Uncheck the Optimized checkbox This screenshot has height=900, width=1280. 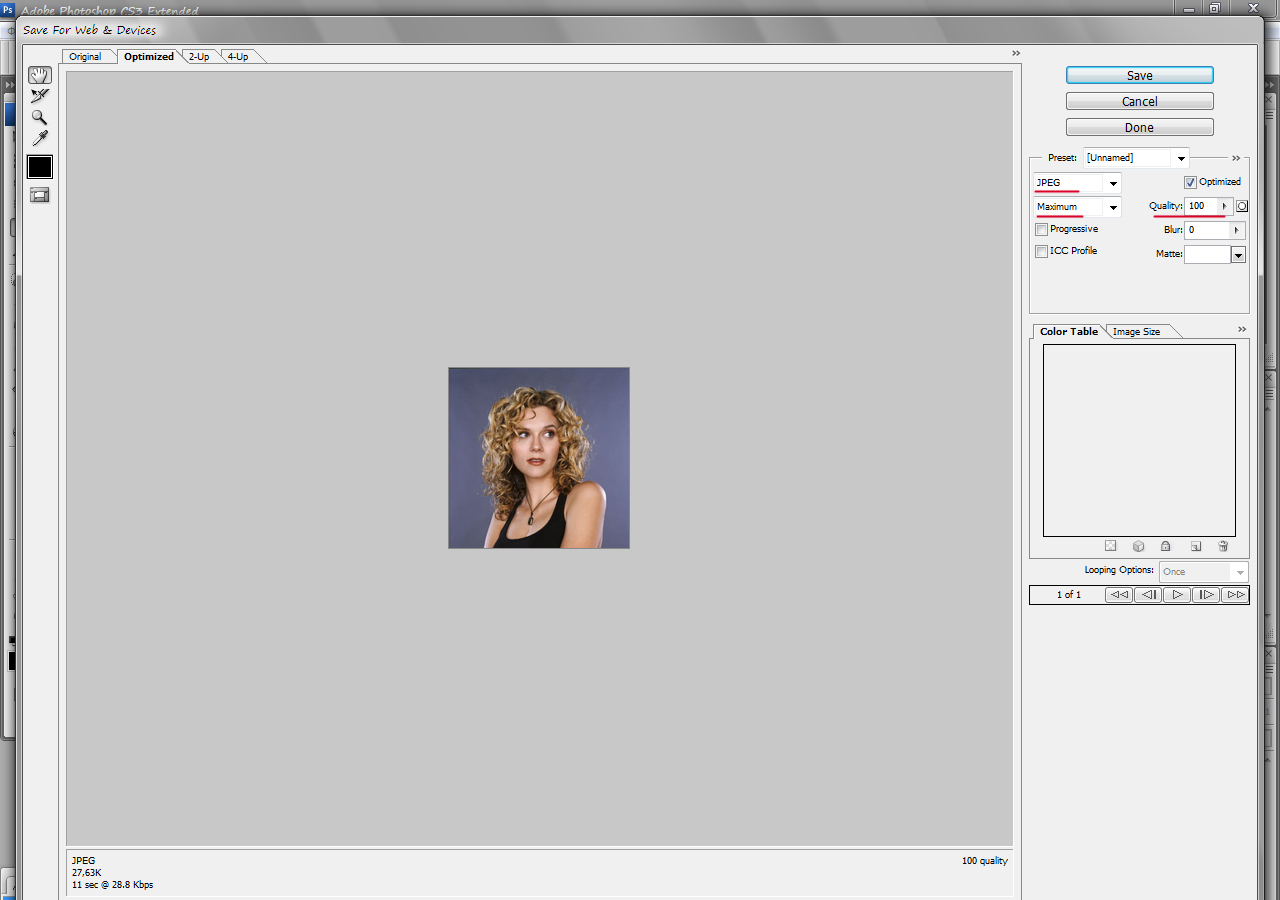coord(1190,182)
